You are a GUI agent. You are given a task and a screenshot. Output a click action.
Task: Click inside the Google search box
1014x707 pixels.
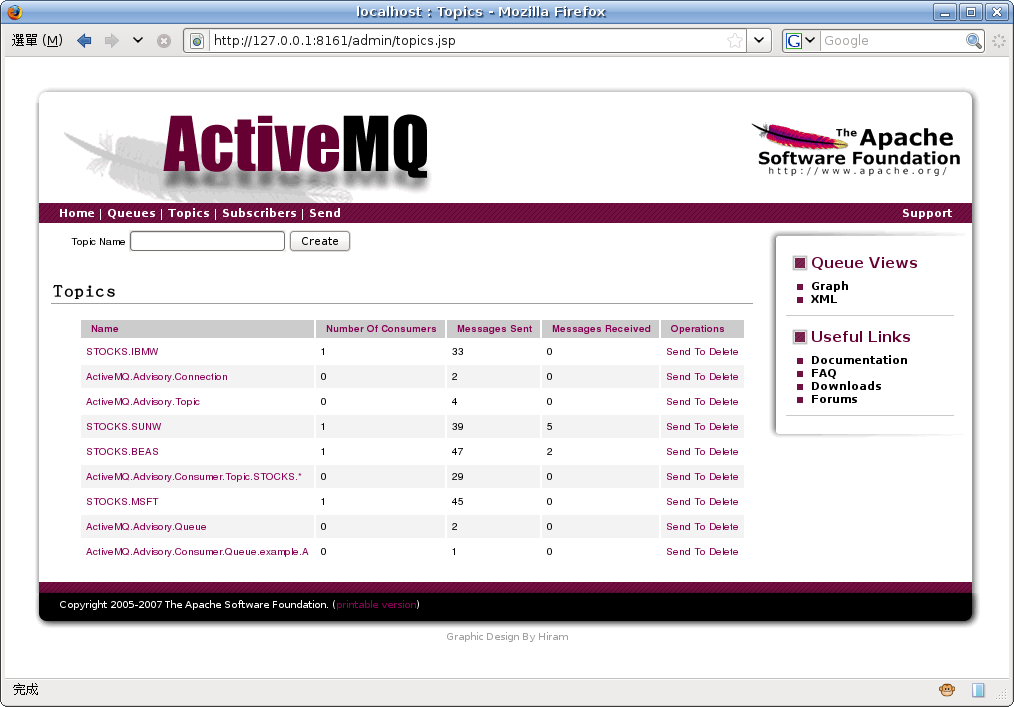click(x=892, y=41)
